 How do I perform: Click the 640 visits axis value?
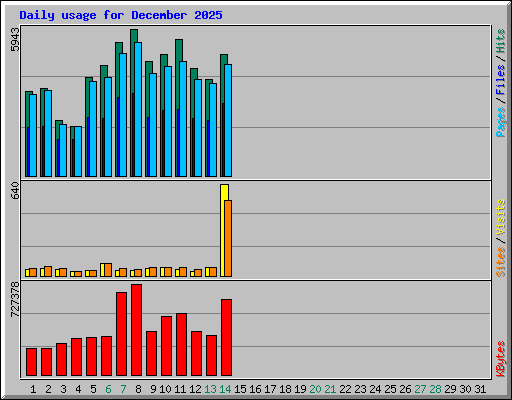(x=15, y=190)
